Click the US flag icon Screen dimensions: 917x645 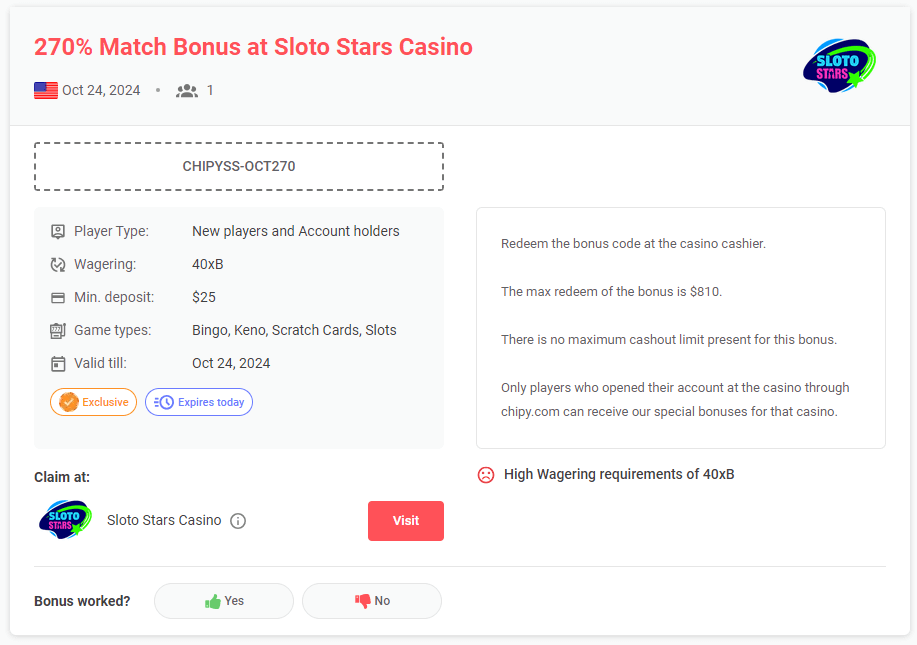pos(46,90)
